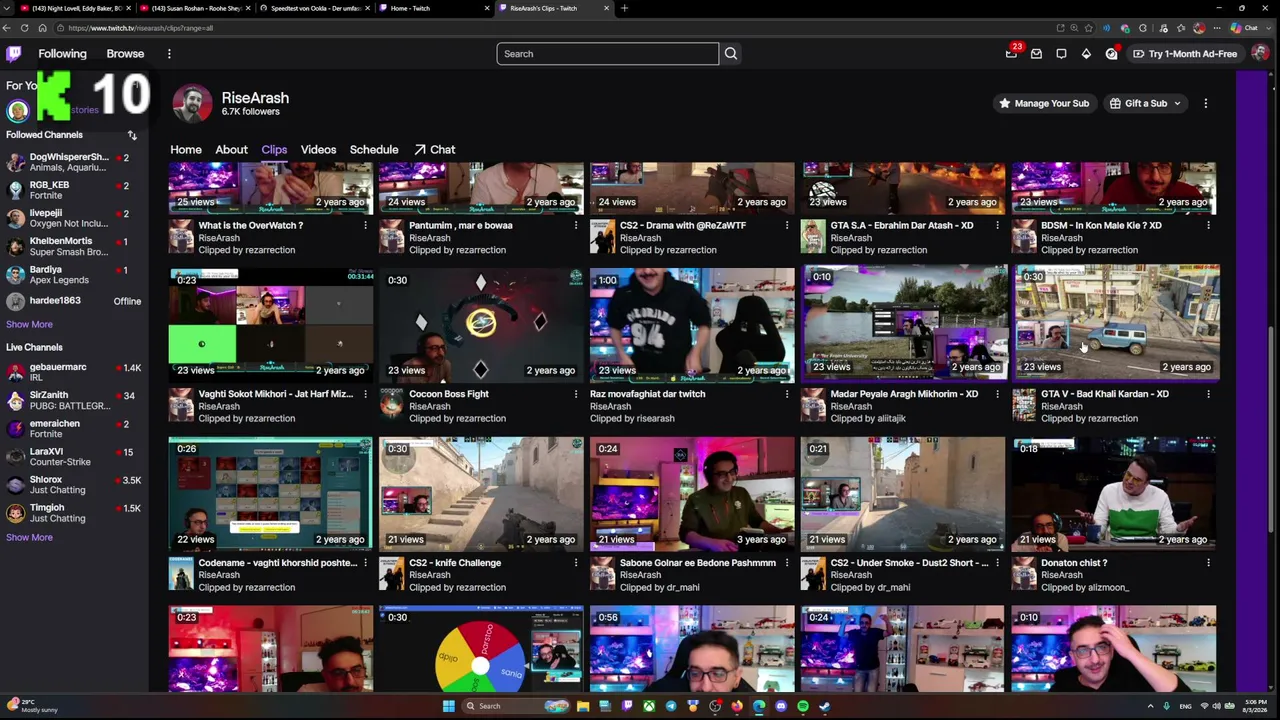Click the Clipped by dr_mahi credit under Sabone Golnar
This screenshot has height=720, width=1280.
(660, 588)
